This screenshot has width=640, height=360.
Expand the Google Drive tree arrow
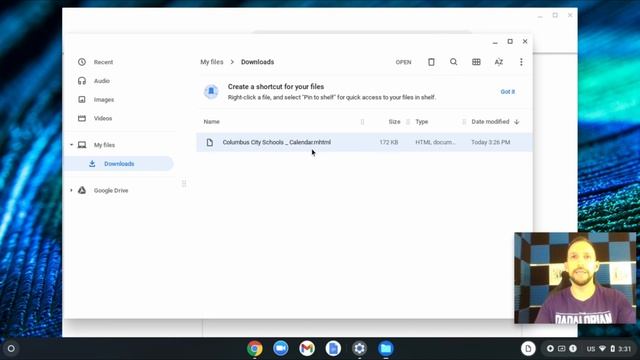[71, 191]
